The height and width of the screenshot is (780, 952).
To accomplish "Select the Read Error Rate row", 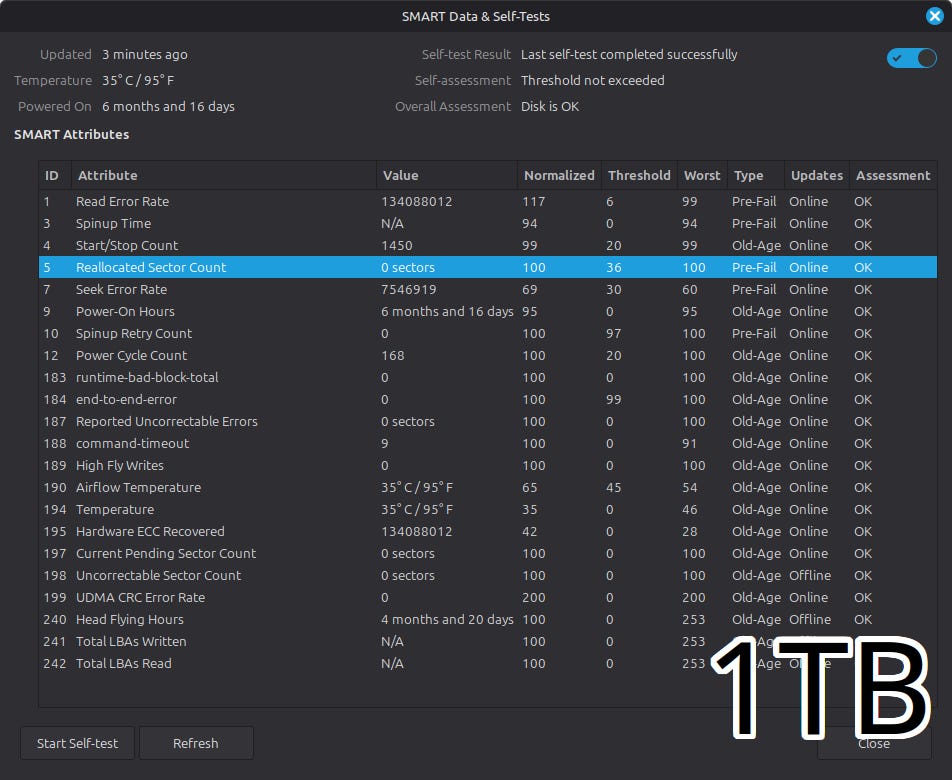I will [122, 201].
